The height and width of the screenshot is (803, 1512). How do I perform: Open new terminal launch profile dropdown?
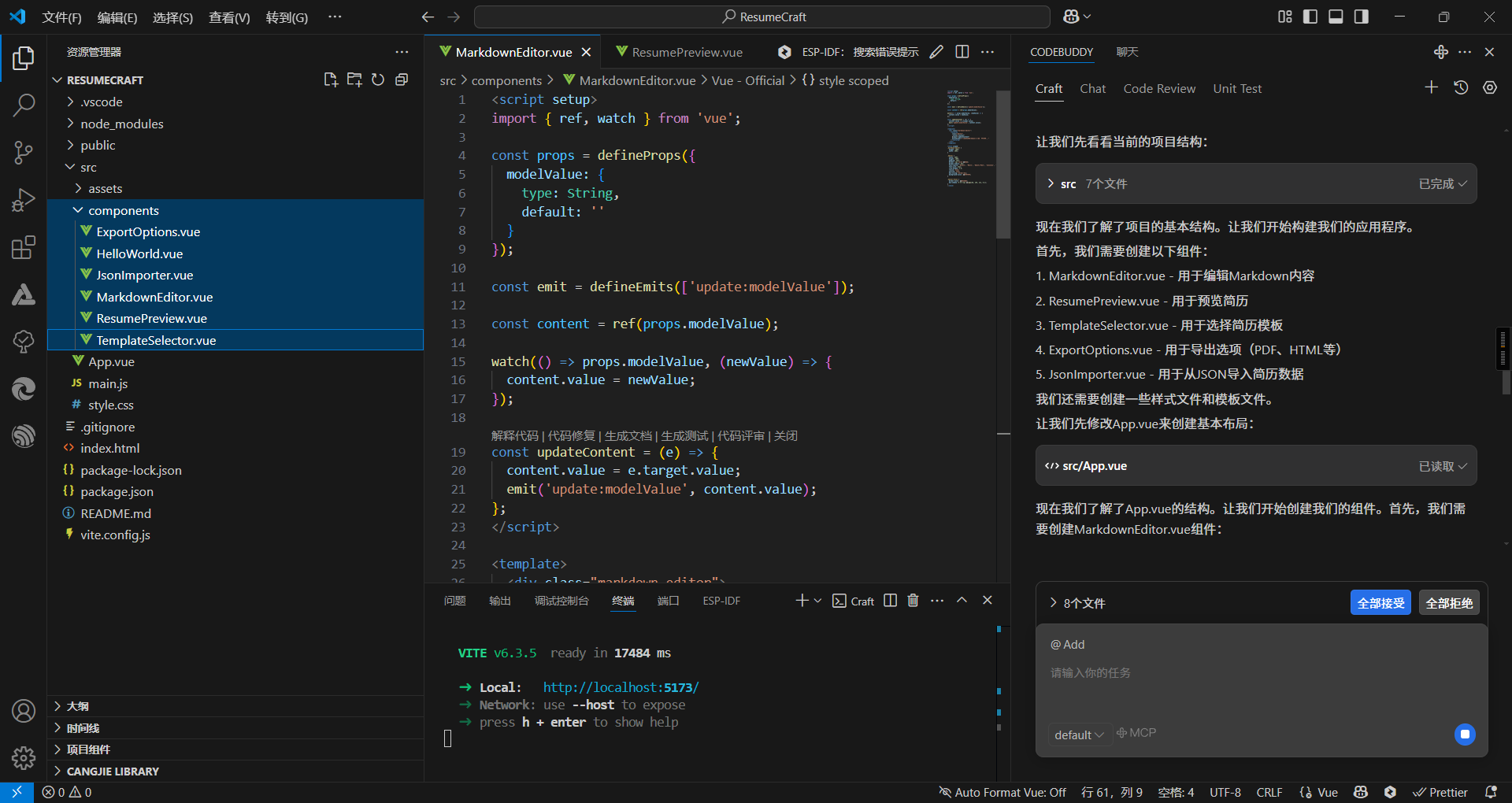click(x=817, y=601)
